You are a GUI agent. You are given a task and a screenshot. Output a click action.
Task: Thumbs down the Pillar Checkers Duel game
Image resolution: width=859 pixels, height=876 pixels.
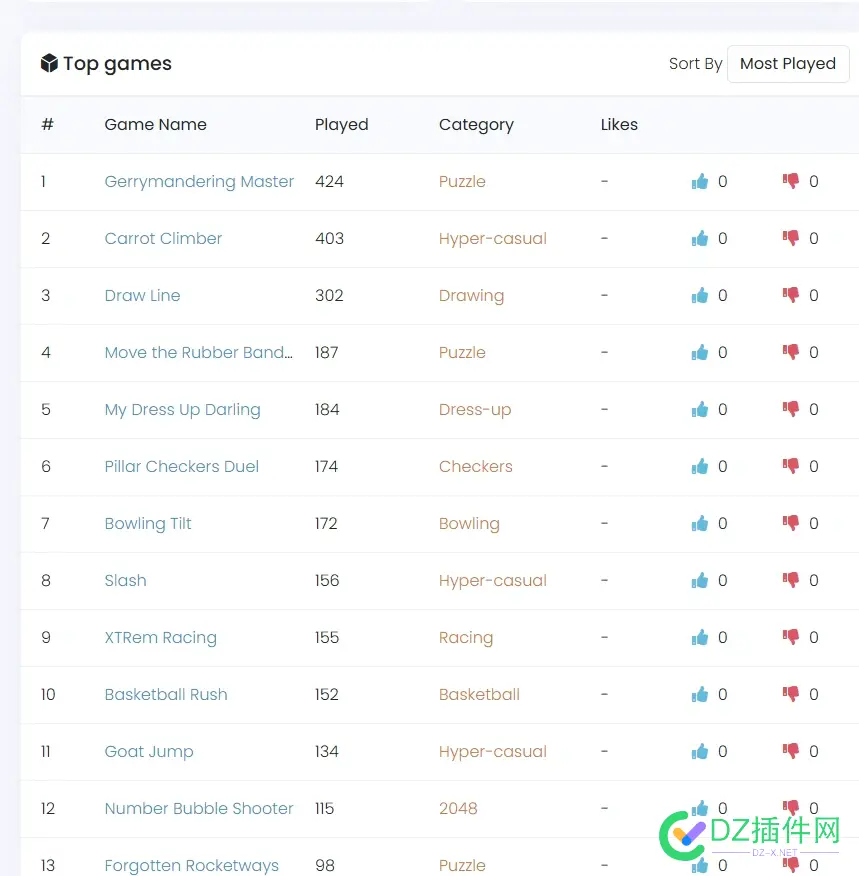pyautogui.click(x=790, y=466)
